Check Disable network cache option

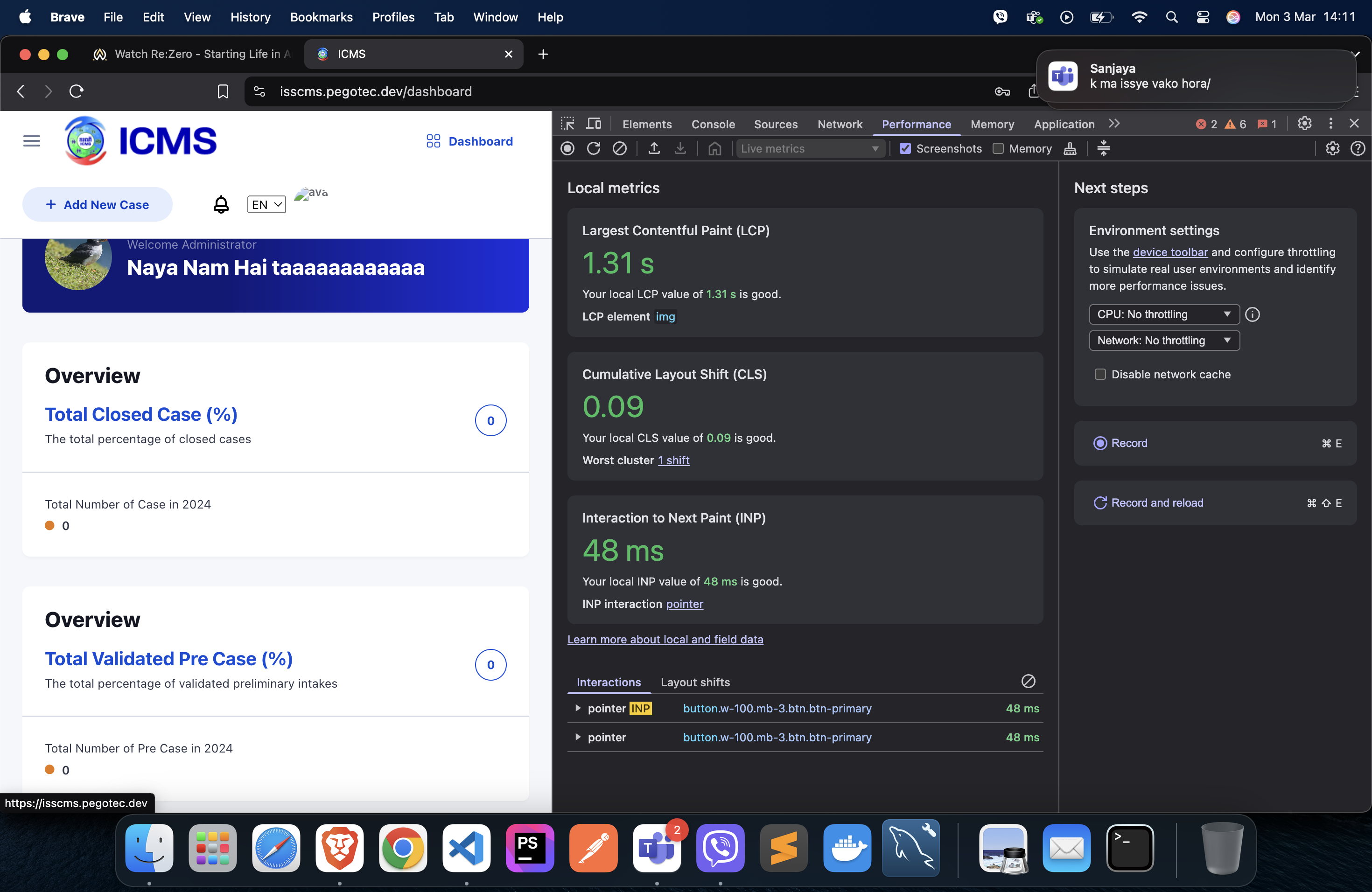point(1100,375)
